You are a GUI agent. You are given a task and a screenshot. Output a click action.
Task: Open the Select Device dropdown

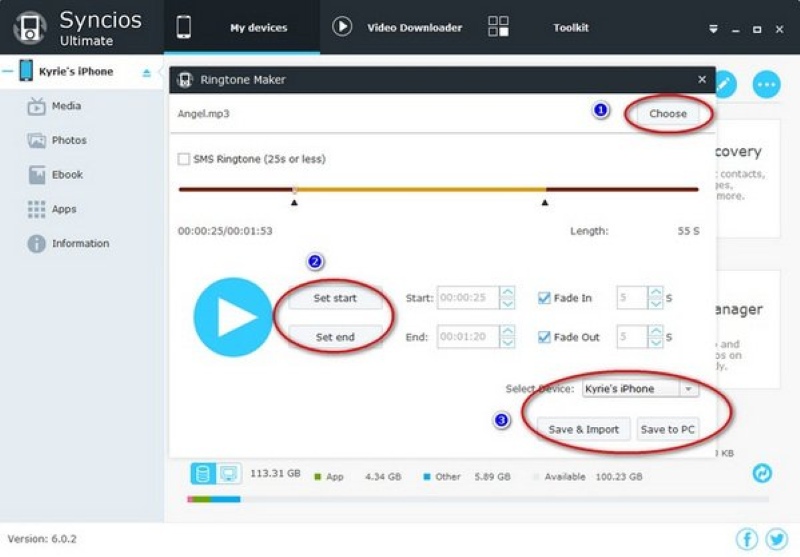click(x=640, y=389)
